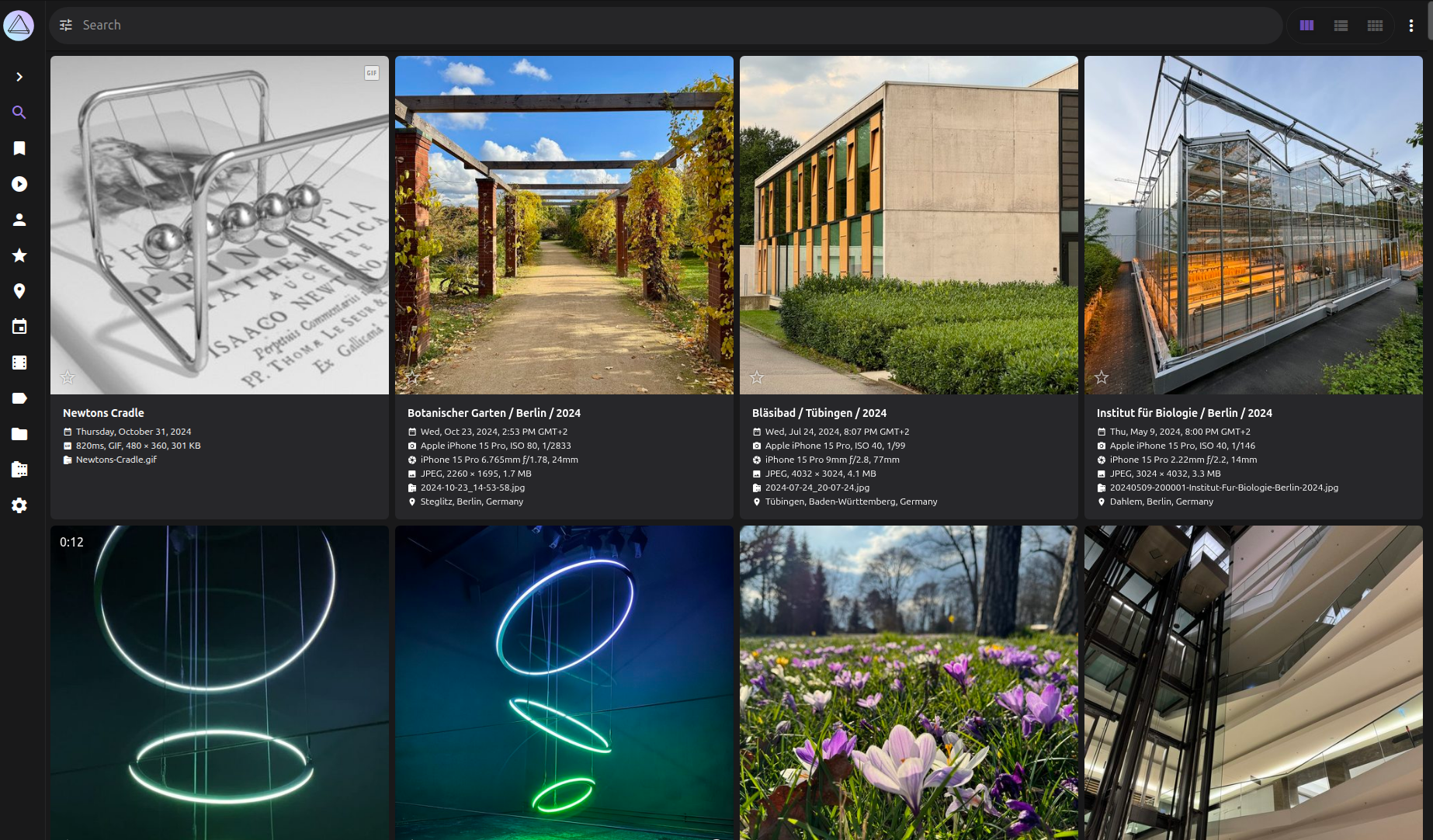Edit title Institut für Biologie / Berlin / 2024
The image size is (1433, 840).
click(x=1184, y=413)
